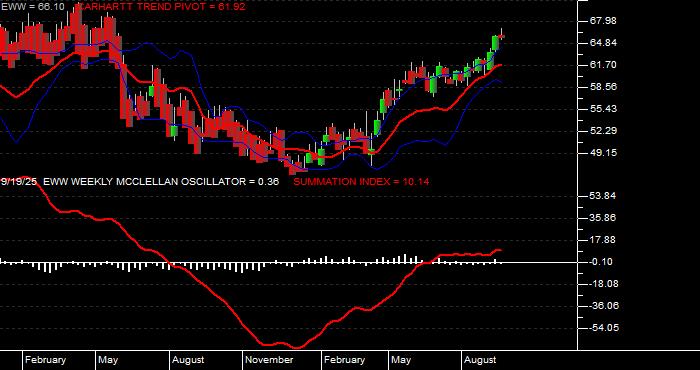Screen dimensions: 700x370
Task: Click the 58.56 price axis value
Action: pos(603,87)
